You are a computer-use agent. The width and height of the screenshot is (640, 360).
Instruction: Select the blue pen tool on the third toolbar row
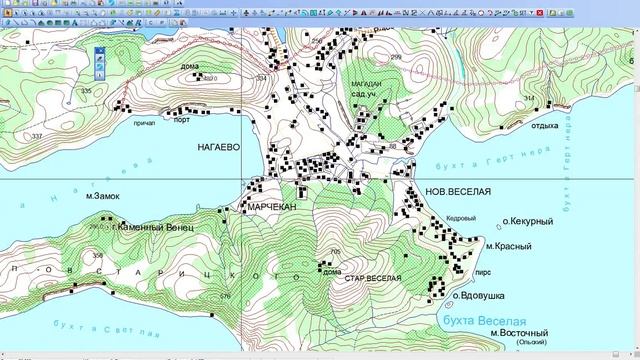(8, 23)
